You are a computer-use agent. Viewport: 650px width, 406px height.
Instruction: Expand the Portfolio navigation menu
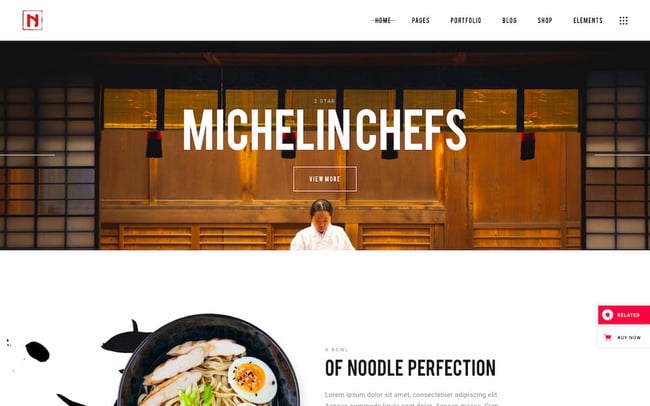point(466,20)
